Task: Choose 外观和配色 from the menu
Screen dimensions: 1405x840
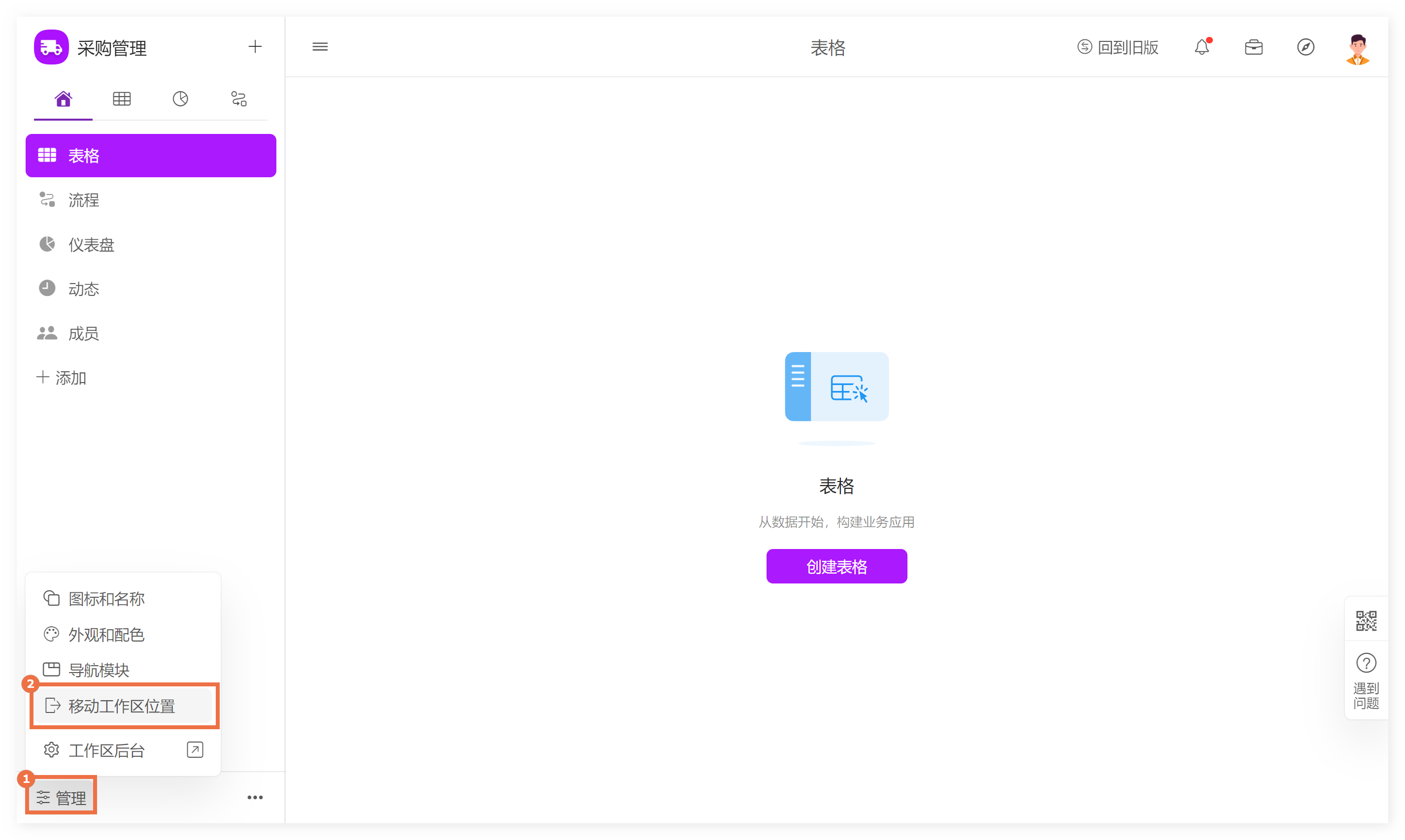Action: 106,635
